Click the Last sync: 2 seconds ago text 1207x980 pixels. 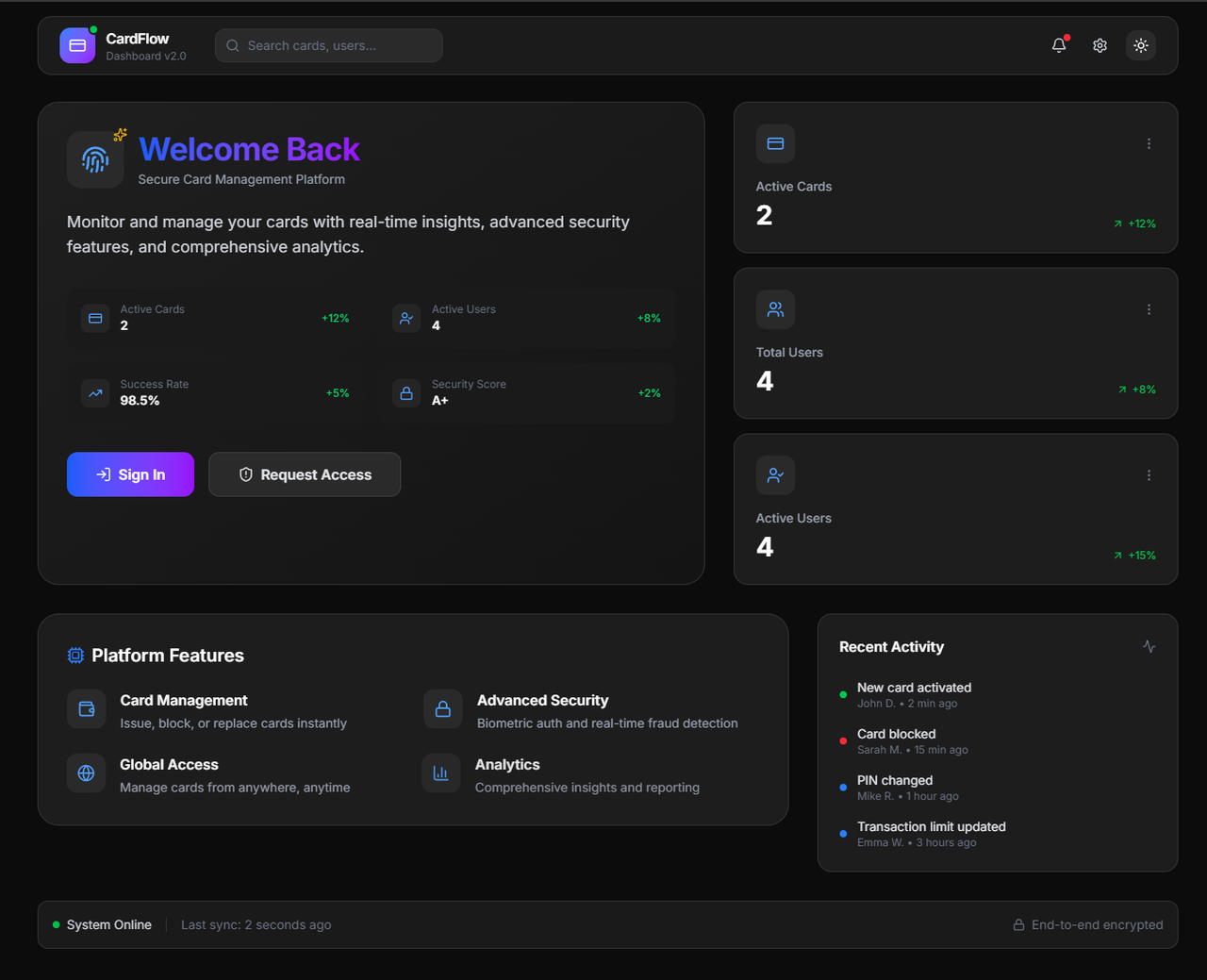click(x=256, y=925)
